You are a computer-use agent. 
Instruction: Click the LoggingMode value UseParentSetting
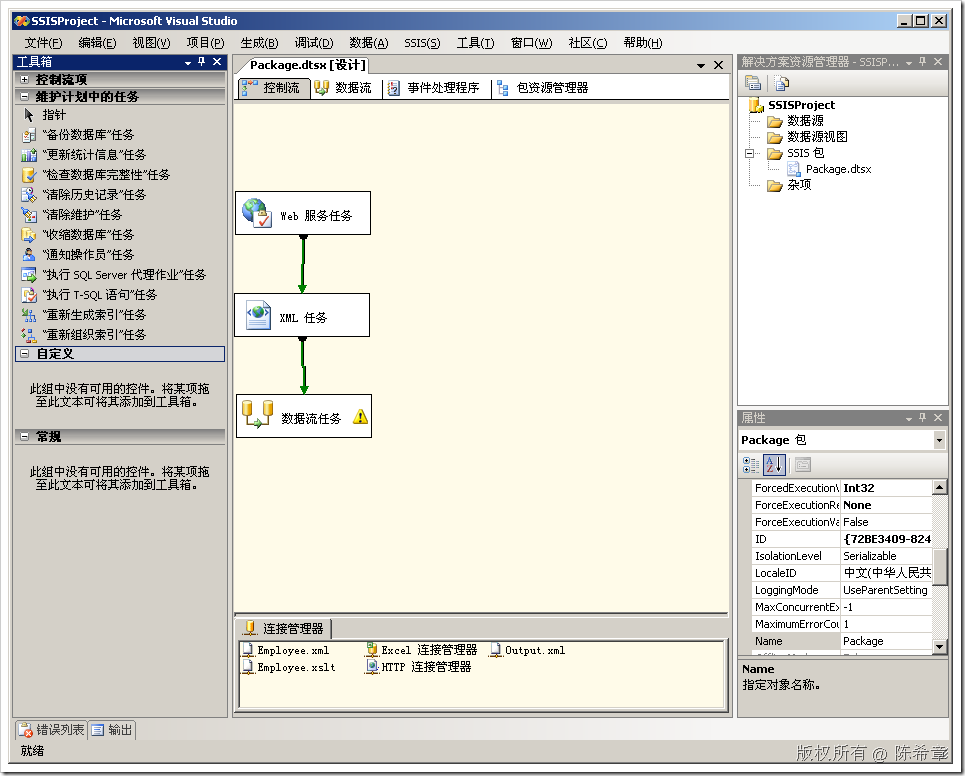tap(886, 590)
